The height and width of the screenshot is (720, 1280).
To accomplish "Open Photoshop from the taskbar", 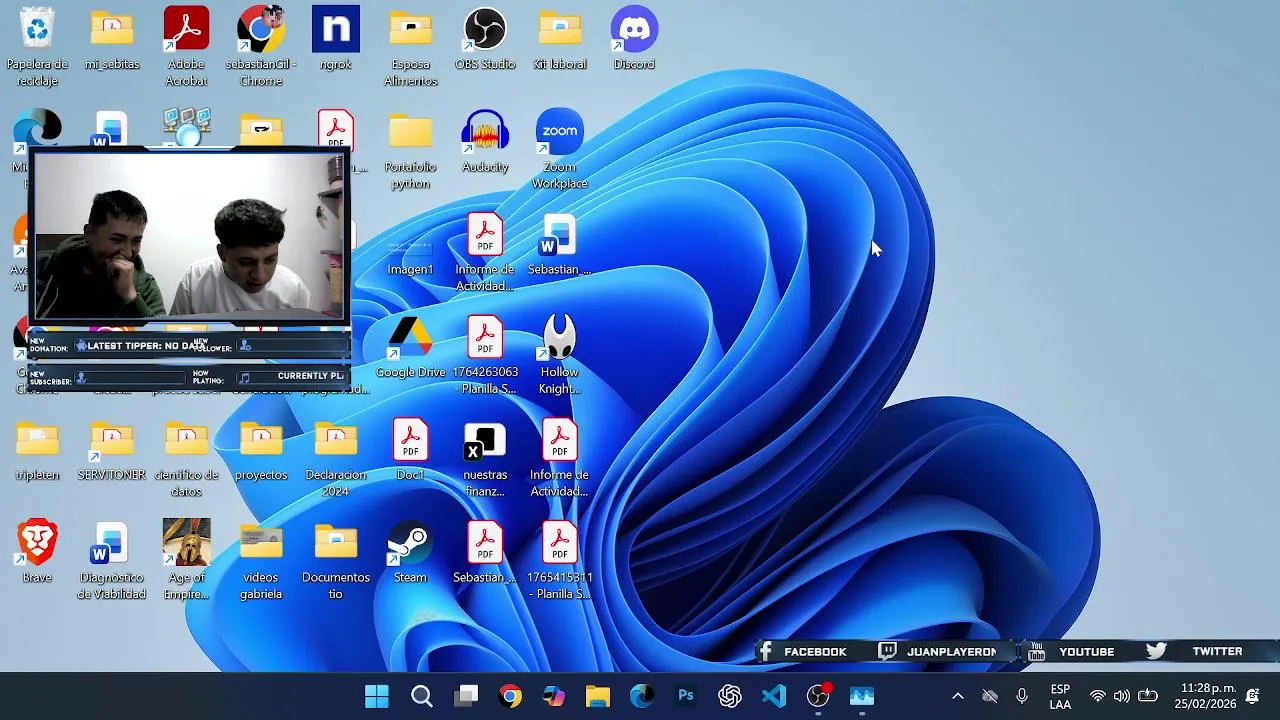I will point(686,696).
